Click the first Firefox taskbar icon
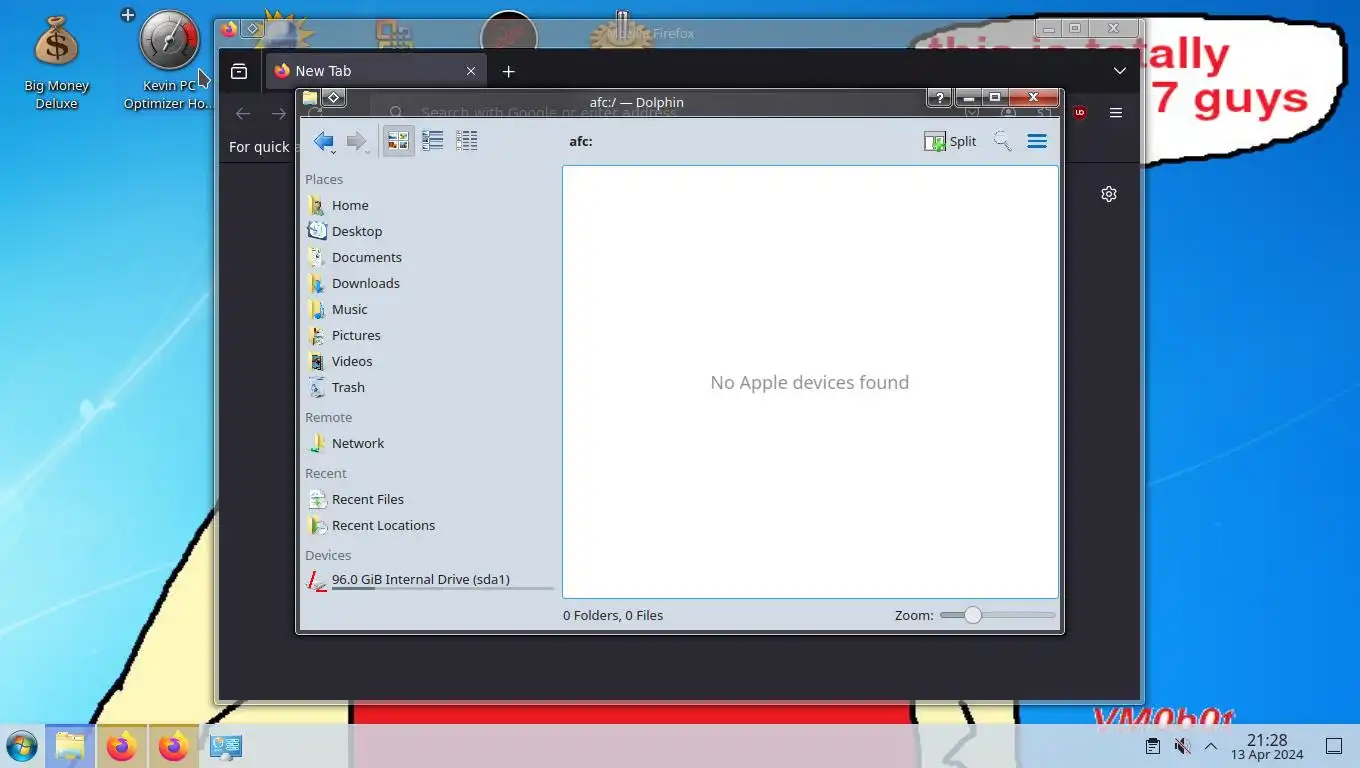 122,746
